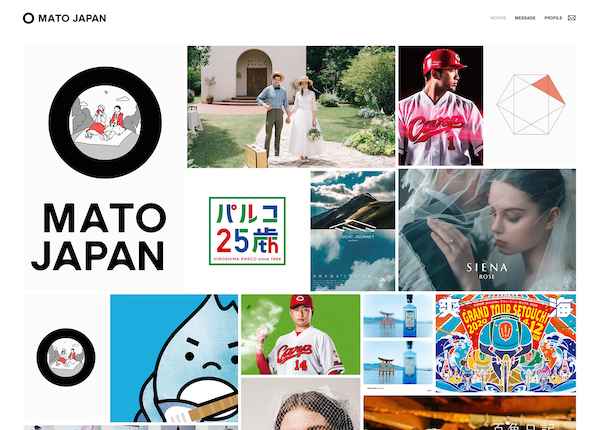600x430 pixels.
Task: Open the MESSAGE menu item
Action: 525,18
